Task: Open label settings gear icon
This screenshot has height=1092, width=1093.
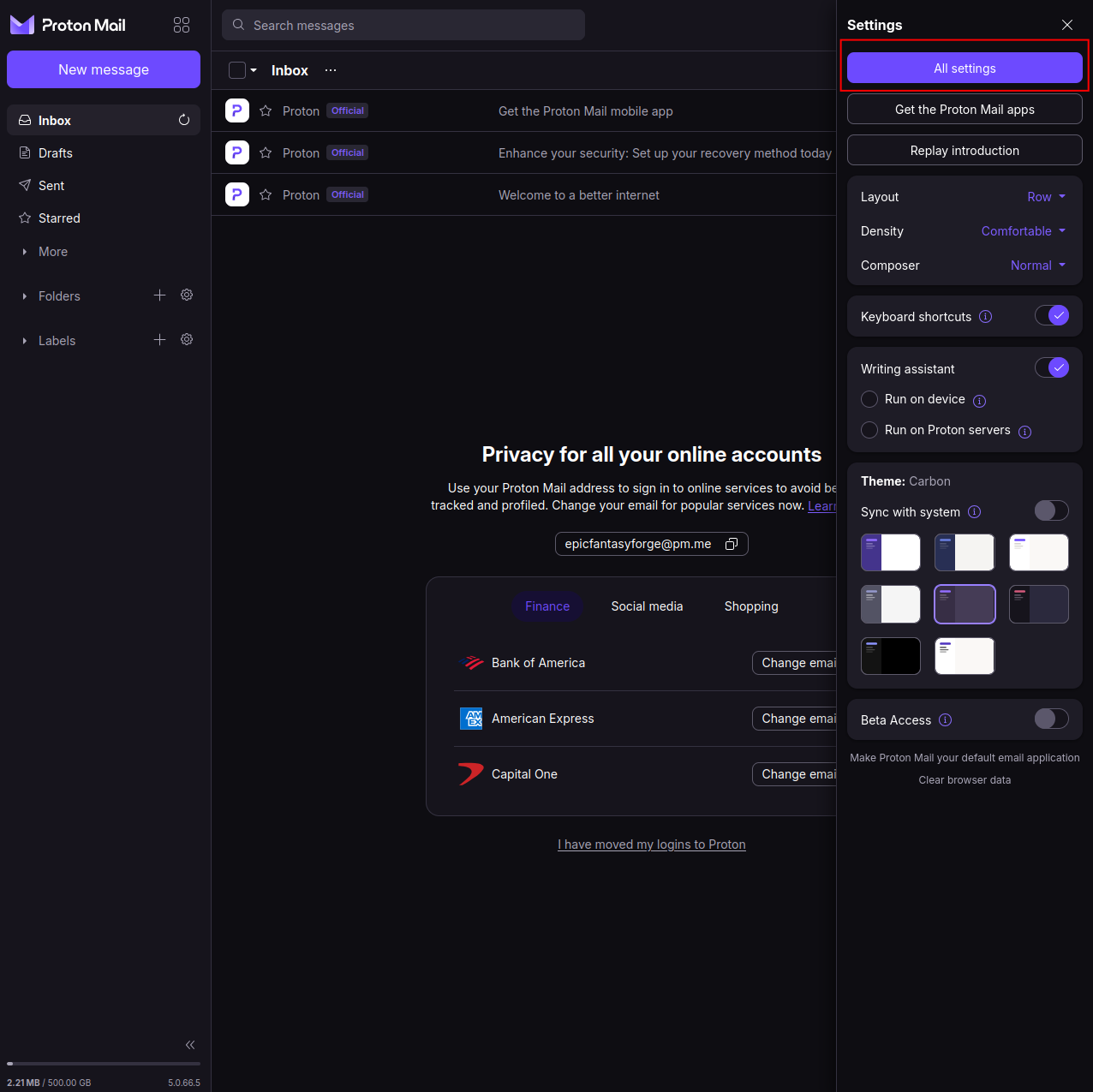Action: click(187, 339)
